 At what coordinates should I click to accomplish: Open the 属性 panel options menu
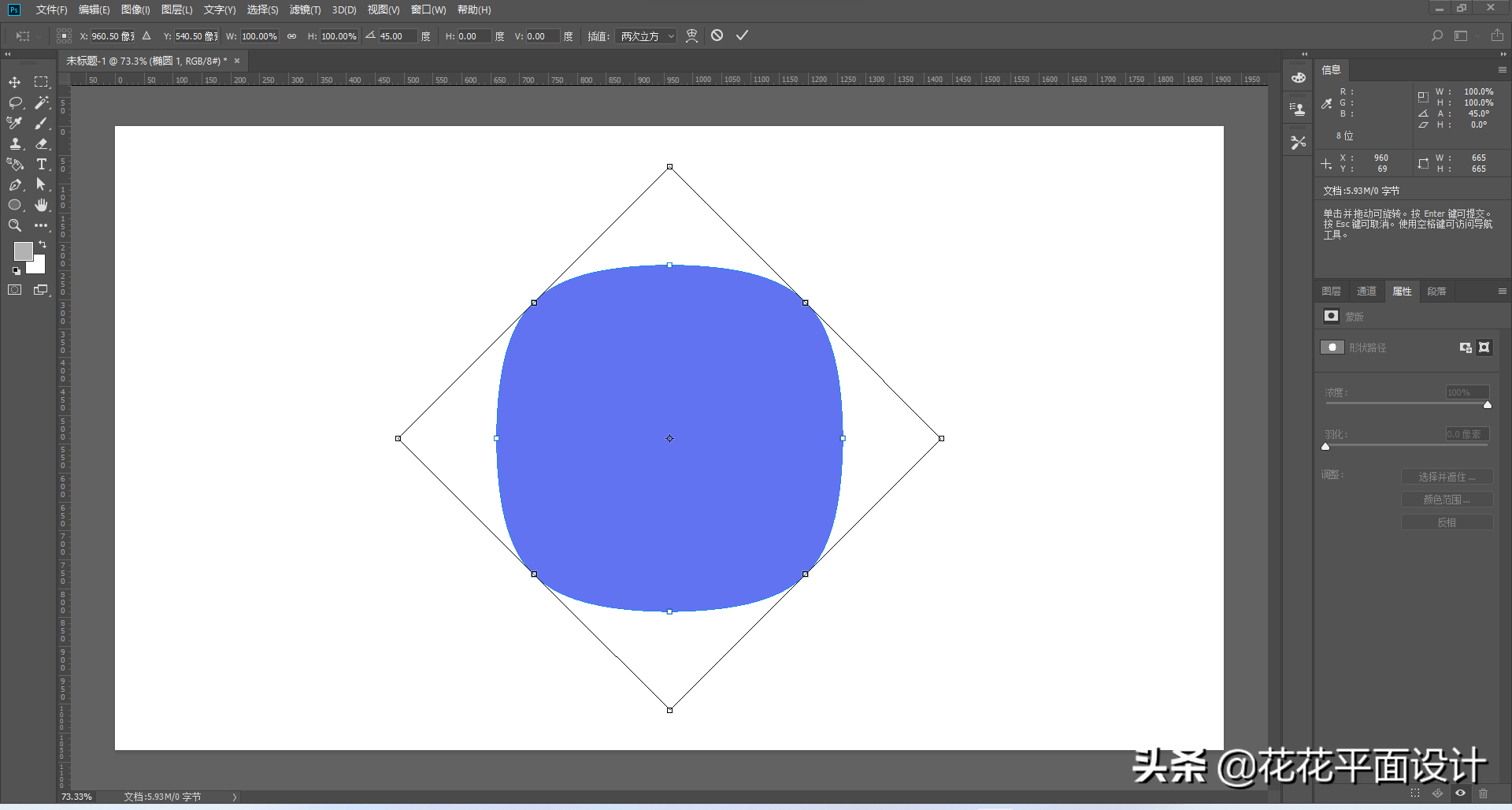[x=1502, y=292]
